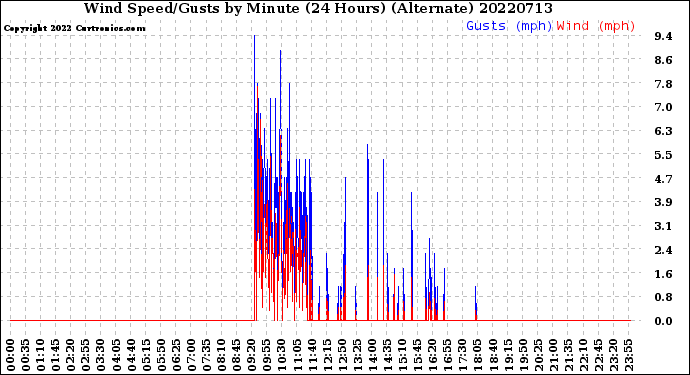
Task: Click the 17:30 time axis label
Action: [x=462, y=355]
